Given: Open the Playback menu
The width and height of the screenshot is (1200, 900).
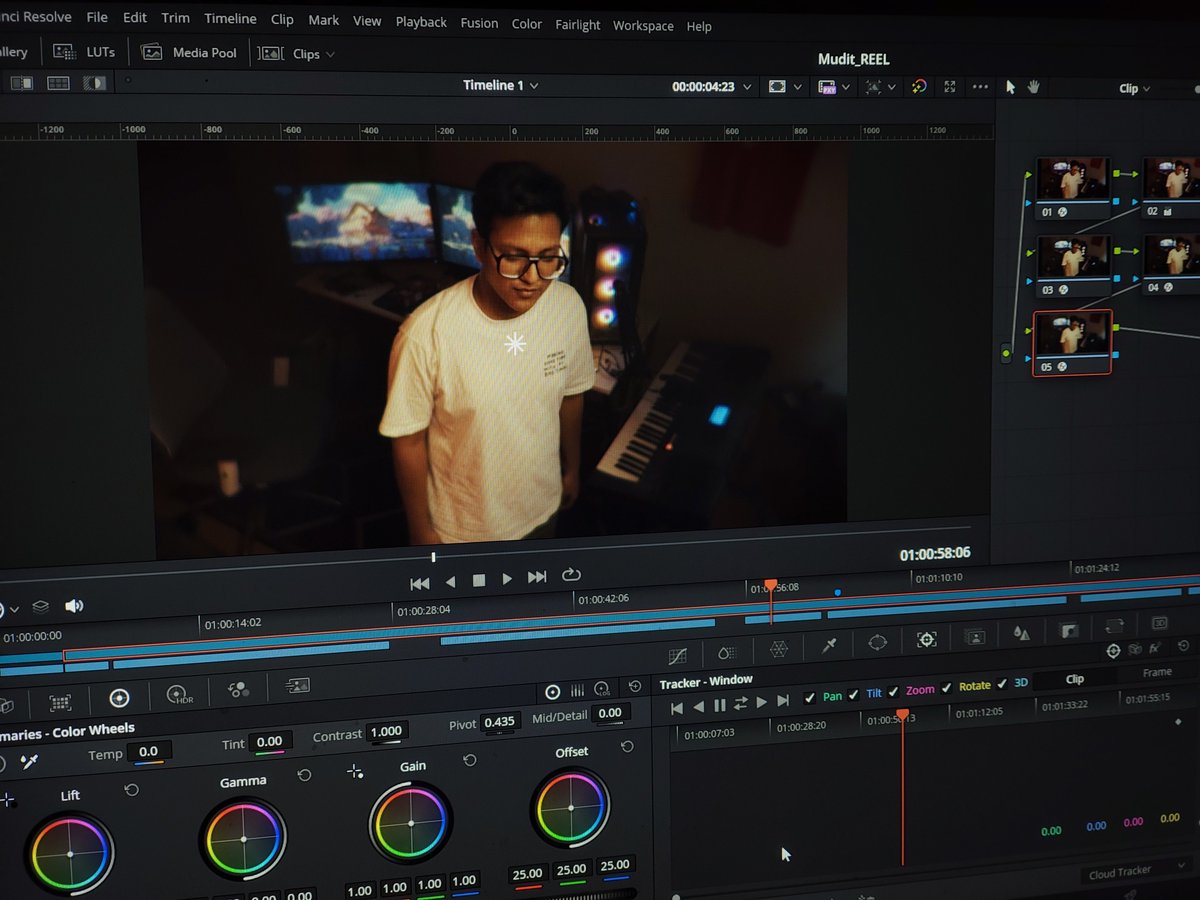Looking at the screenshot, I should (421, 21).
